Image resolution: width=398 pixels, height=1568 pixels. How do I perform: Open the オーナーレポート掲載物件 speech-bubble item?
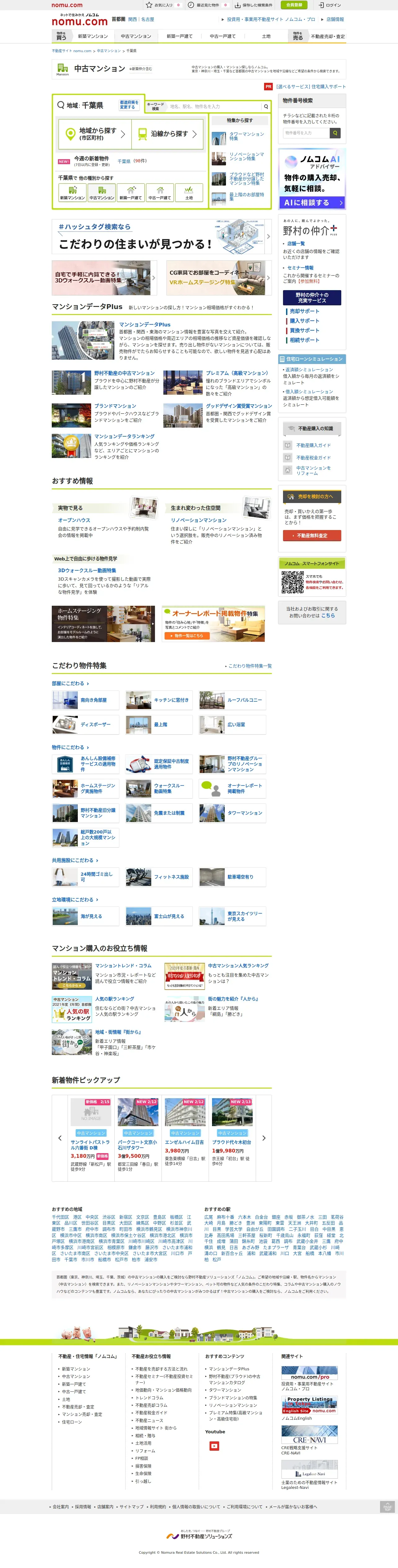pos(232,789)
